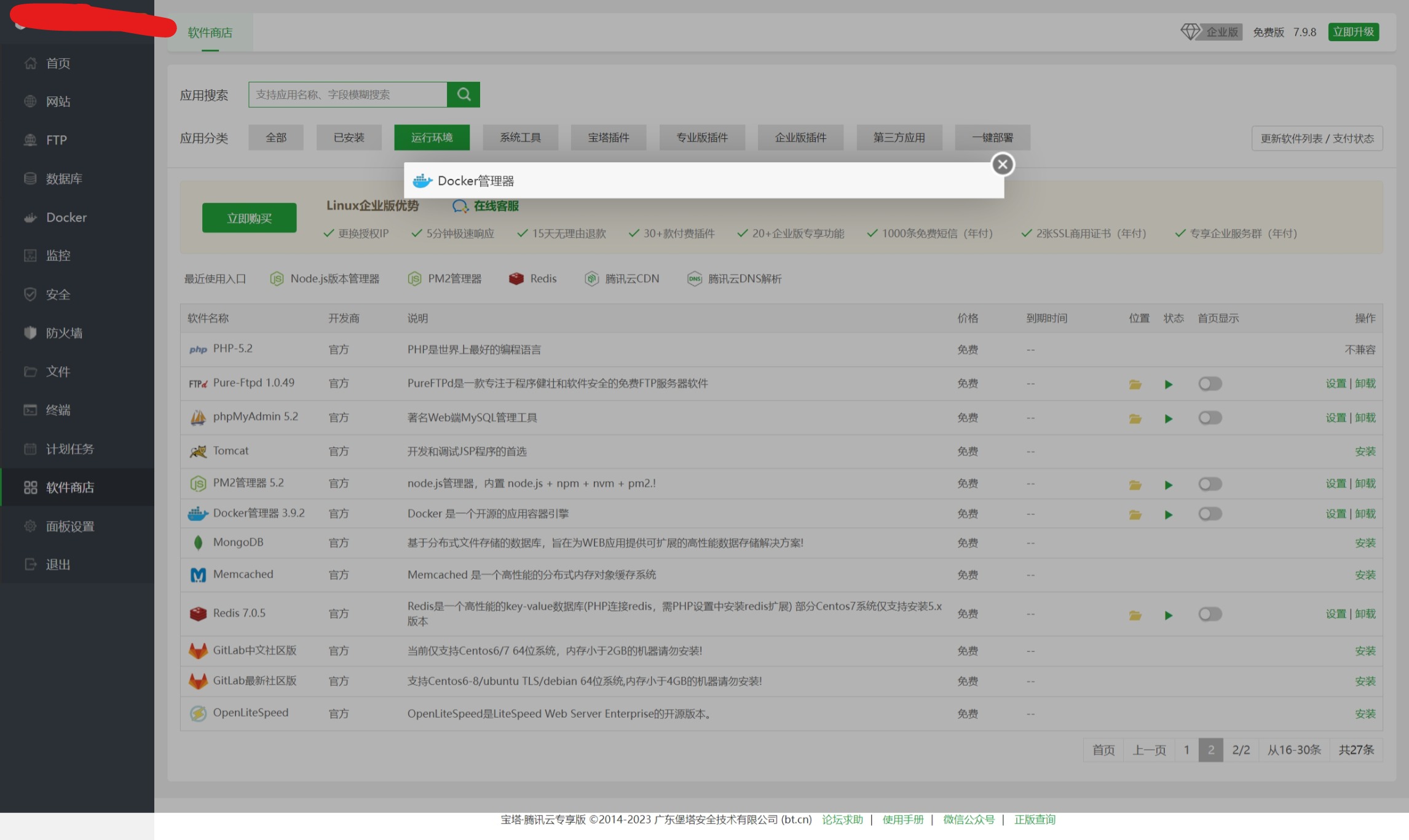
Task: Open PM2管理器 recent shortcut
Action: click(x=445, y=279)
